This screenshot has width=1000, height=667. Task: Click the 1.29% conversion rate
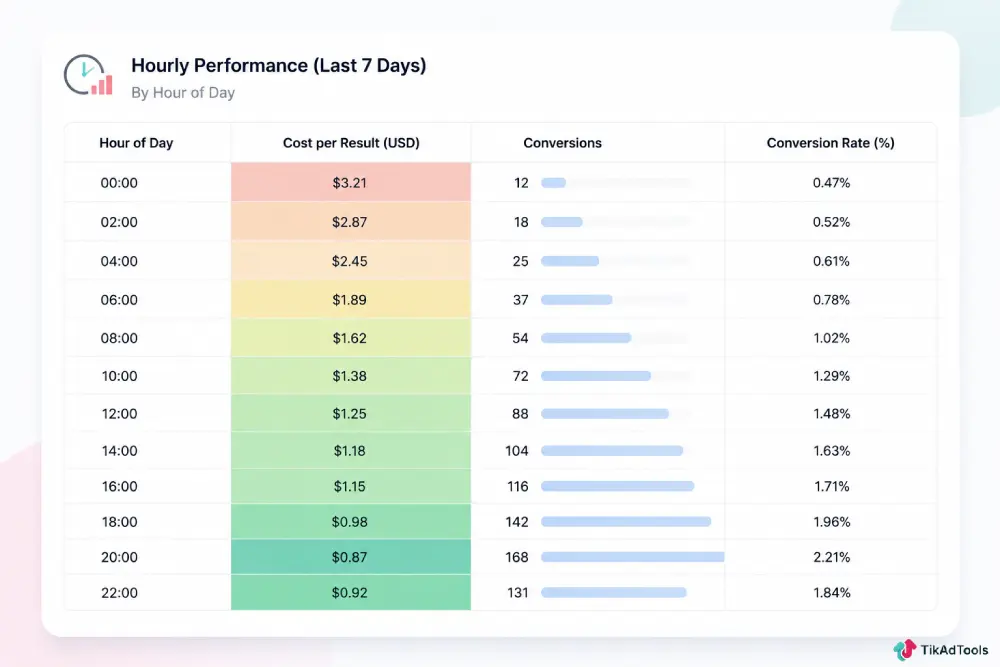(x=831, y=376)
